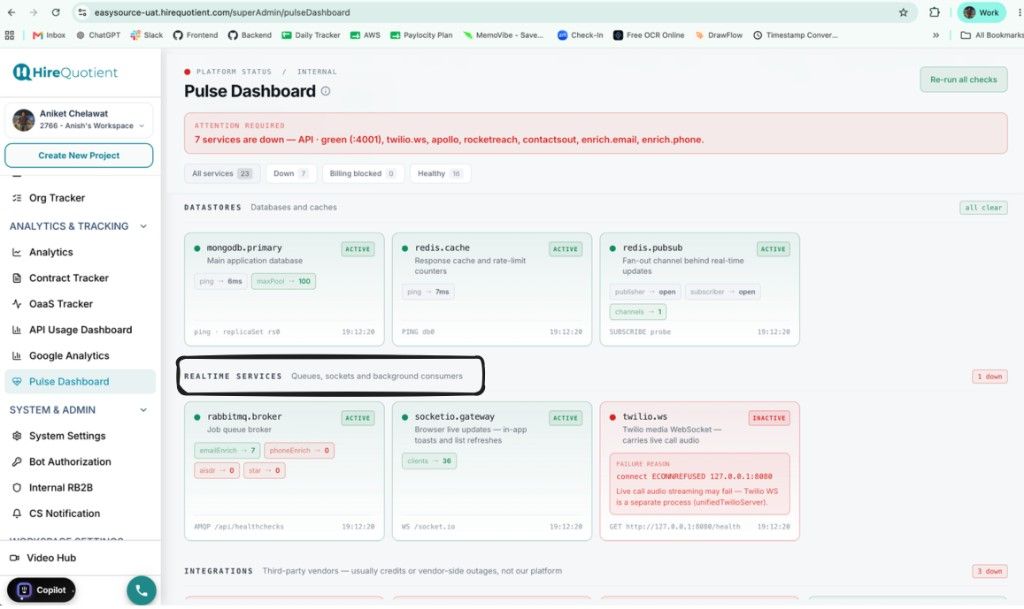This screenshot has width=1024, height=609.
Task: Select the Down filter tab
Action: pyautogui.click(x=291, y=174)
